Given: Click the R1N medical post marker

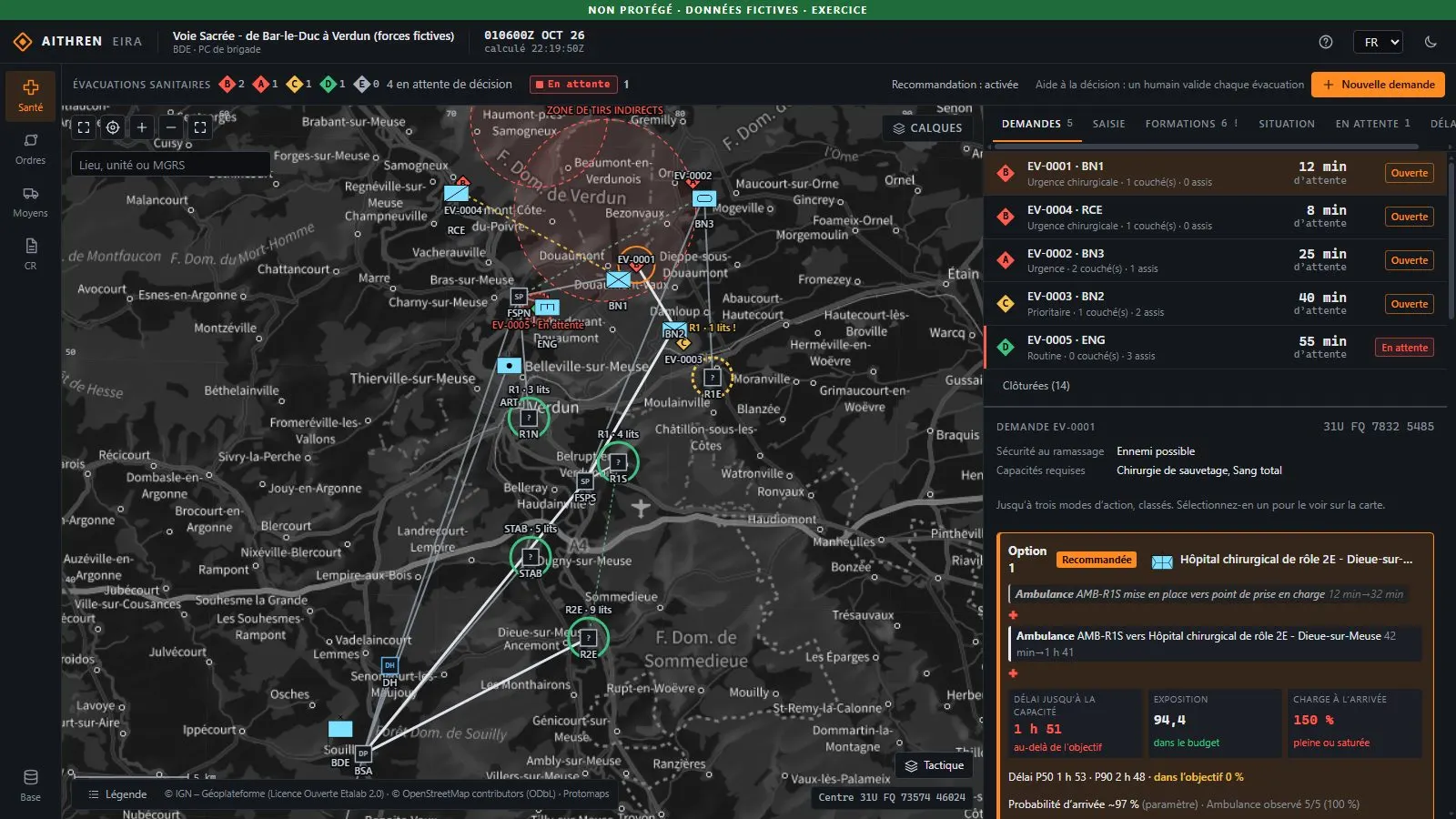Looking at the screenshot, I should pyautogui.click(x=528, y=419).
